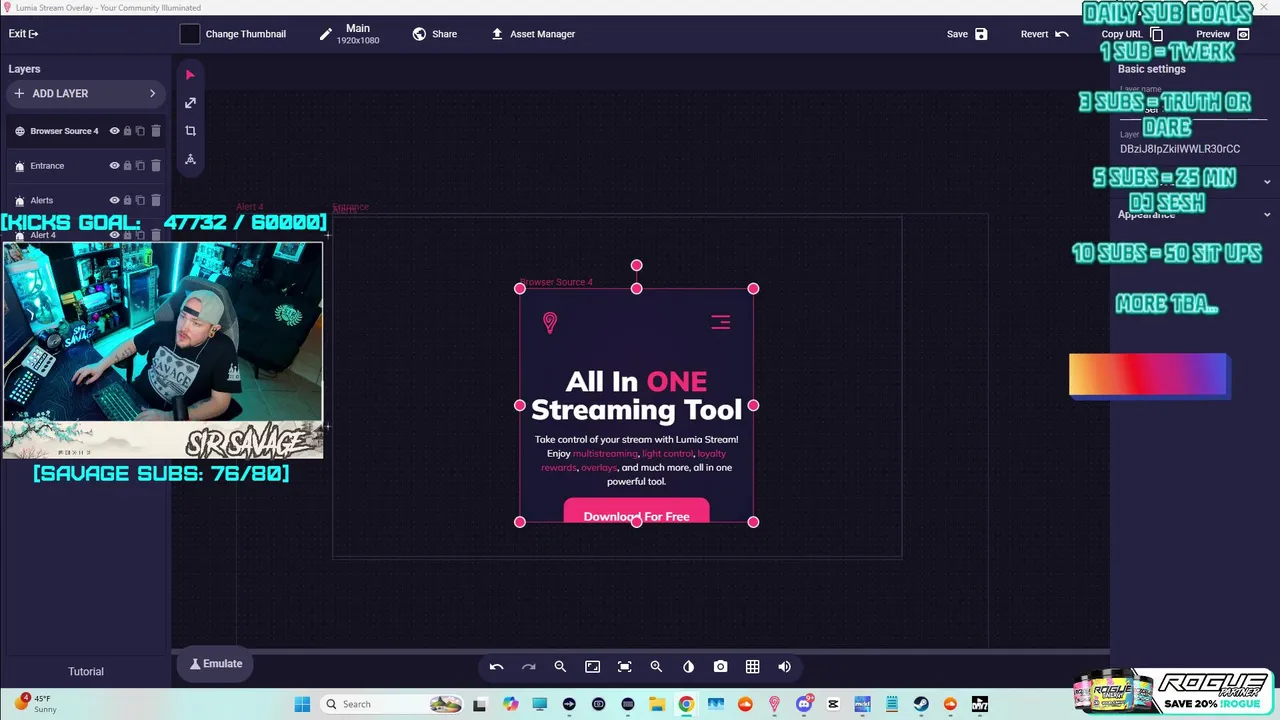This screenshot has height=720, width=1280.
Task: Hide the Alert 4 layer
Action: coord(114,235)
